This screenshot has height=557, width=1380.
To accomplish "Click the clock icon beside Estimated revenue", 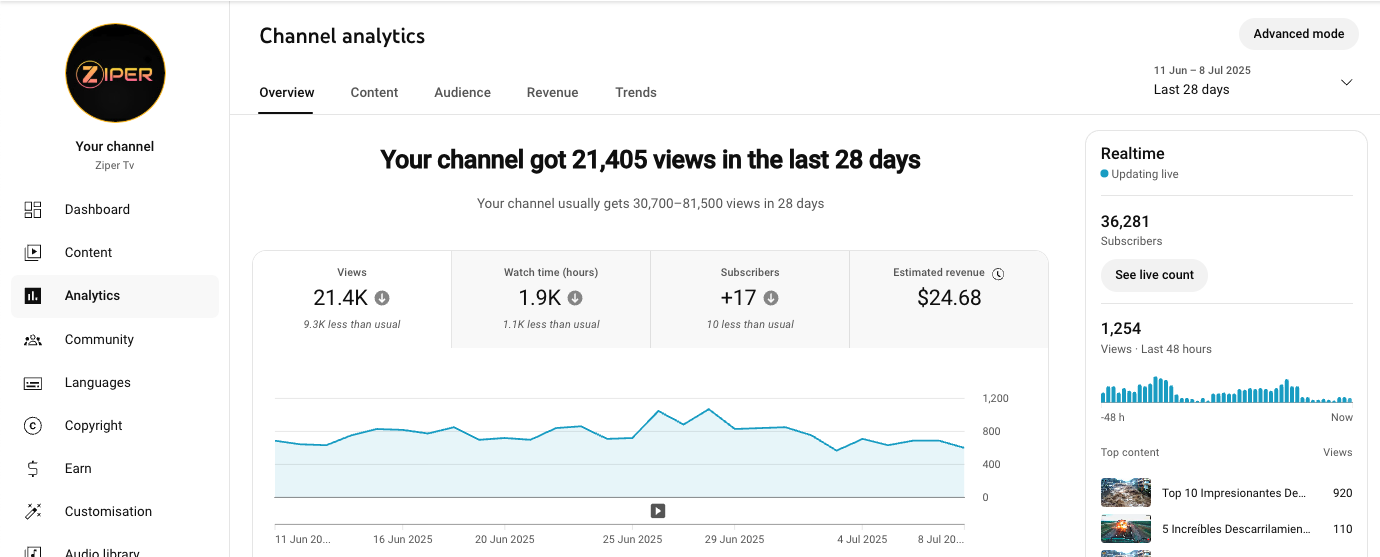I will click(998, 273).
